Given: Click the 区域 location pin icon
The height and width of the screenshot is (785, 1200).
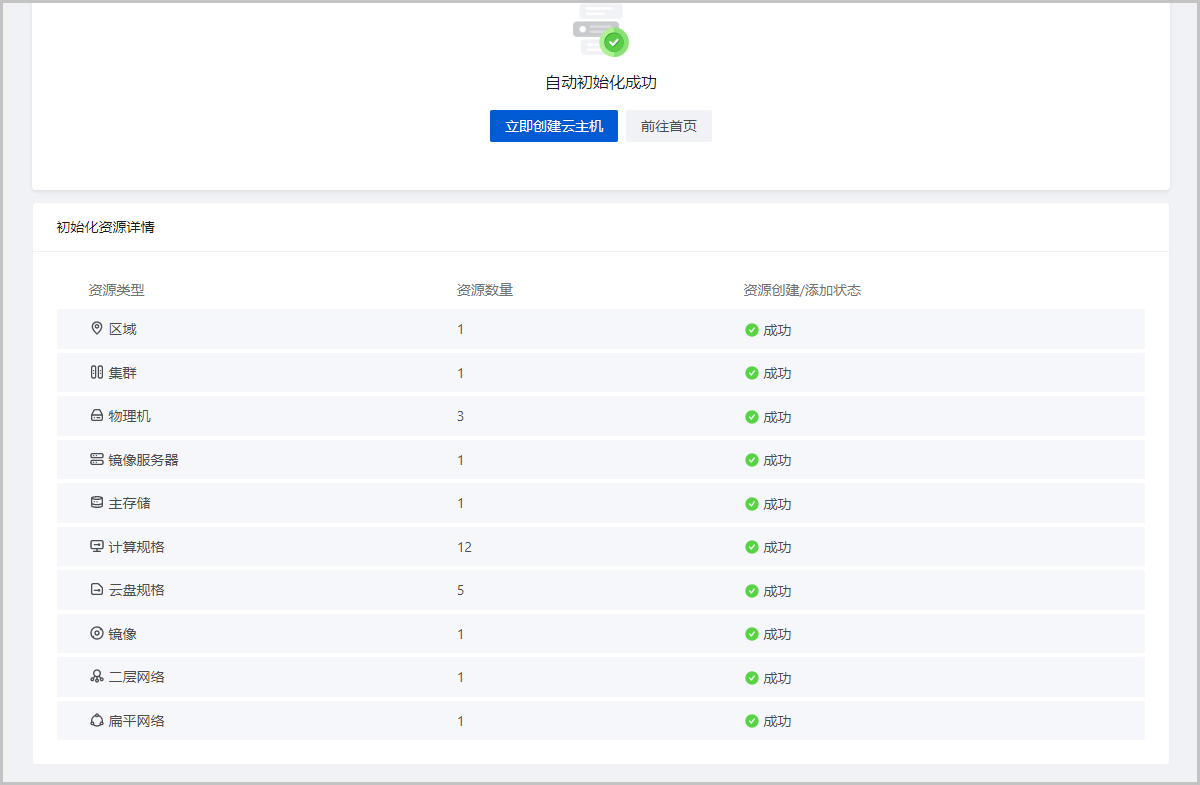Looking at the screenshot, I should [x=97, y=329].
